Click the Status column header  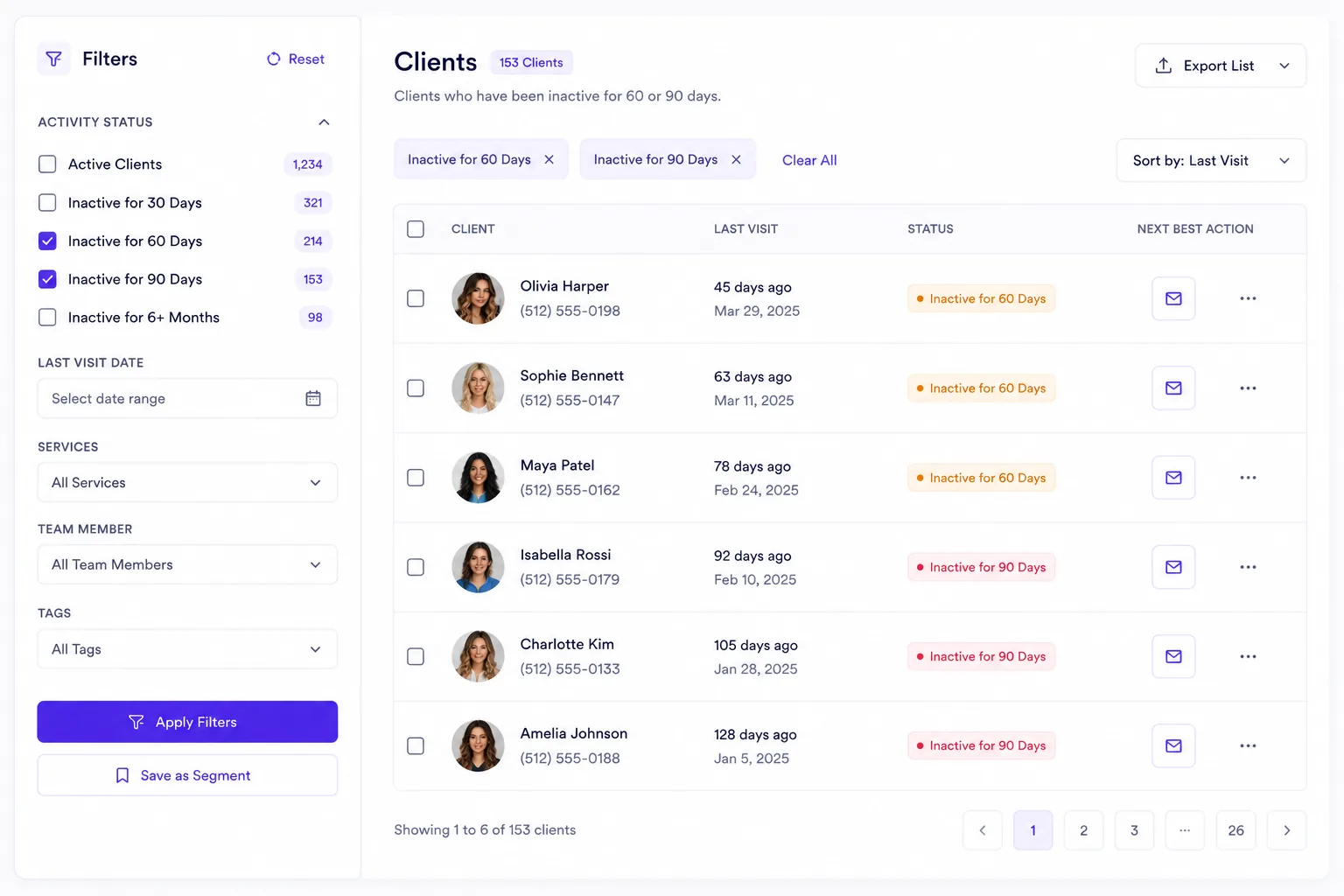(930, 228)
